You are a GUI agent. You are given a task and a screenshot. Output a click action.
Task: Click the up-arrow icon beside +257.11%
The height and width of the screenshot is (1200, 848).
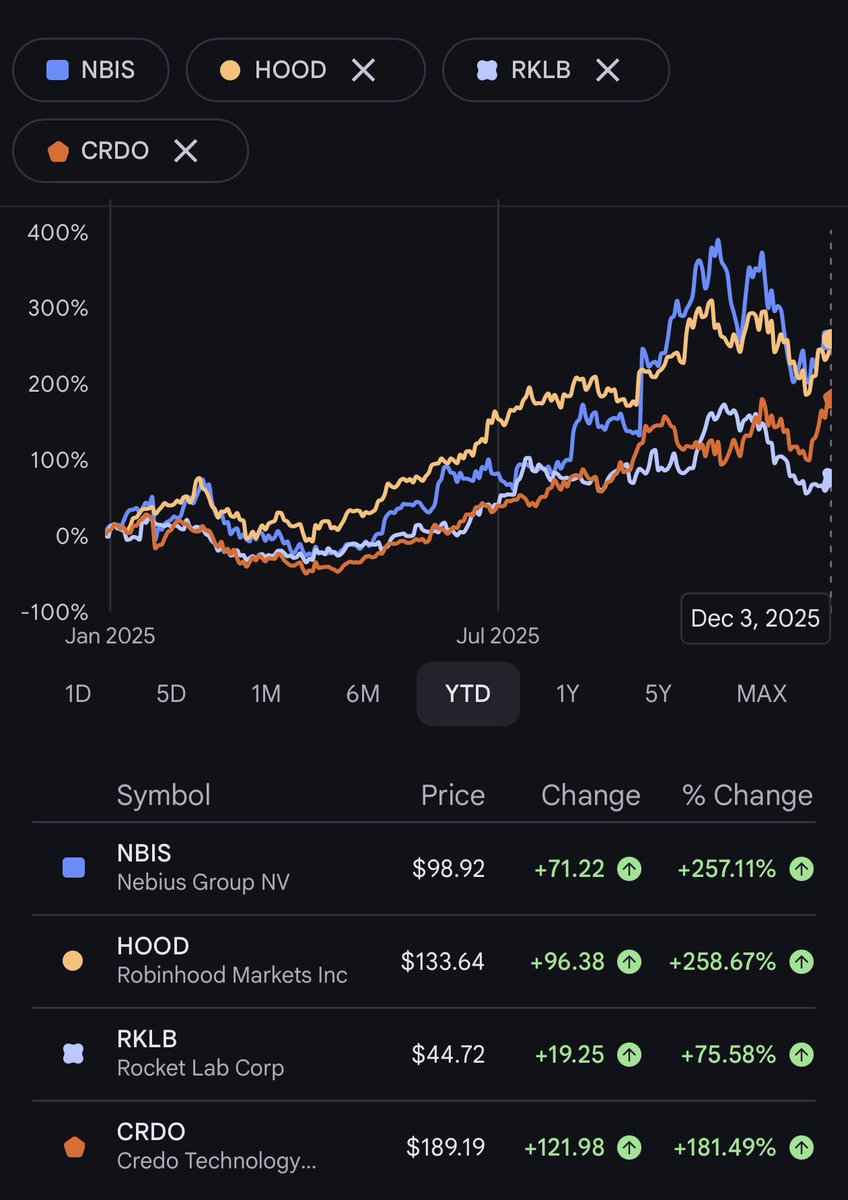801,869
